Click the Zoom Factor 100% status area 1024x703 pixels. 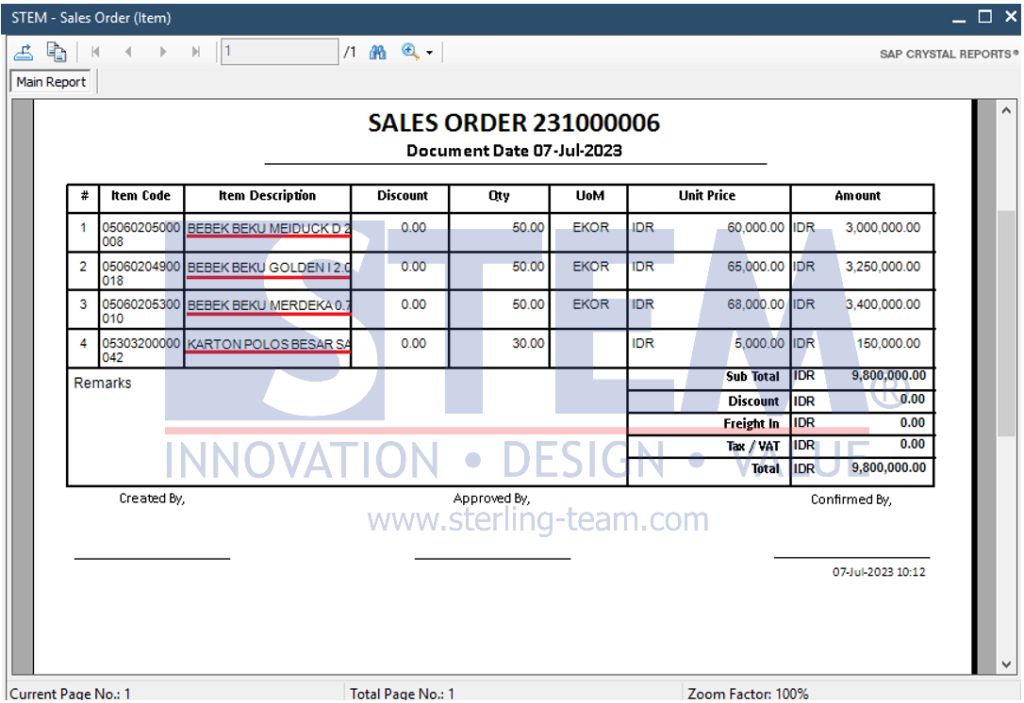[x=746, y=693]
